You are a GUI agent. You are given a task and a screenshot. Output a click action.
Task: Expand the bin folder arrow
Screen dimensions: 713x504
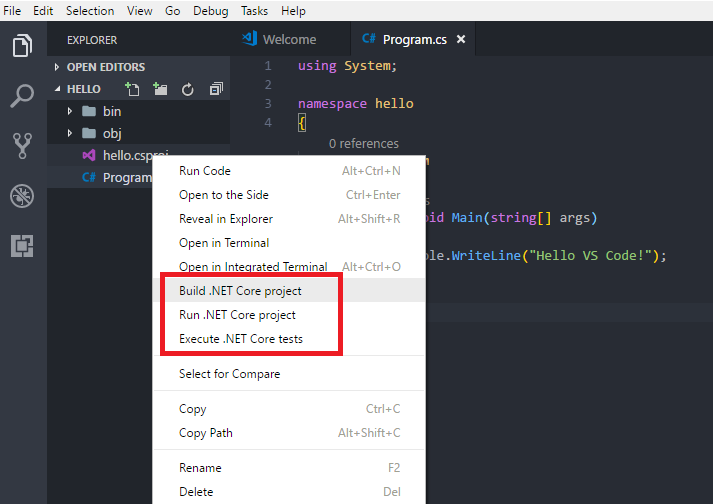pyautogui.click(x=70, y=111)
